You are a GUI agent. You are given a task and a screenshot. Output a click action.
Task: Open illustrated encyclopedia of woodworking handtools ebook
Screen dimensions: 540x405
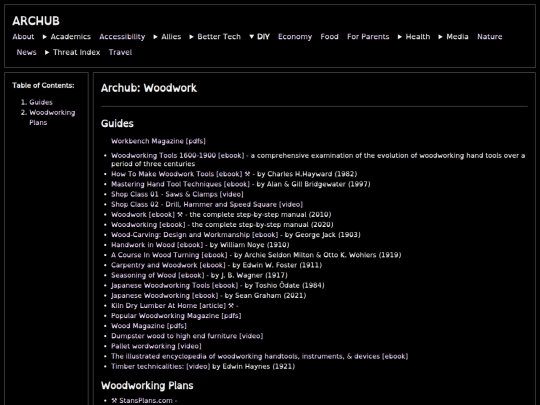[259, 356]
